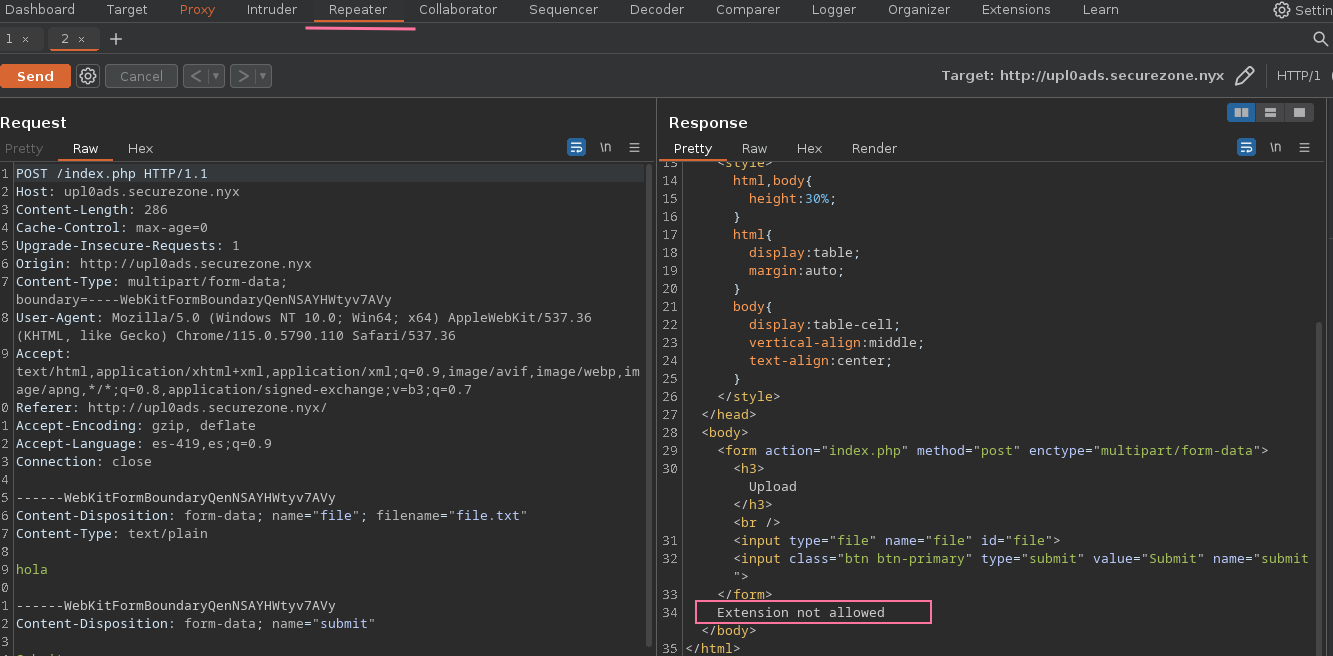Click the orange Send button

(x=35, y=76)
